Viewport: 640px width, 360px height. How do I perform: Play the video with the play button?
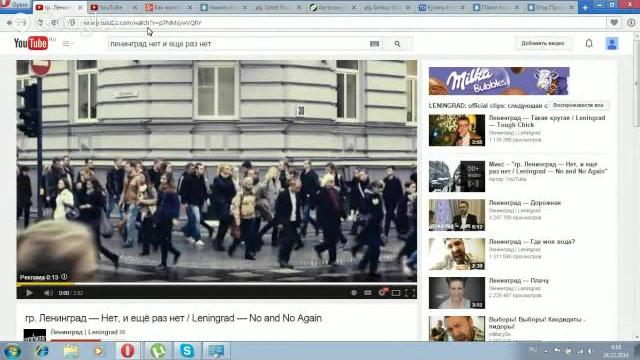[x=29, y=293]
